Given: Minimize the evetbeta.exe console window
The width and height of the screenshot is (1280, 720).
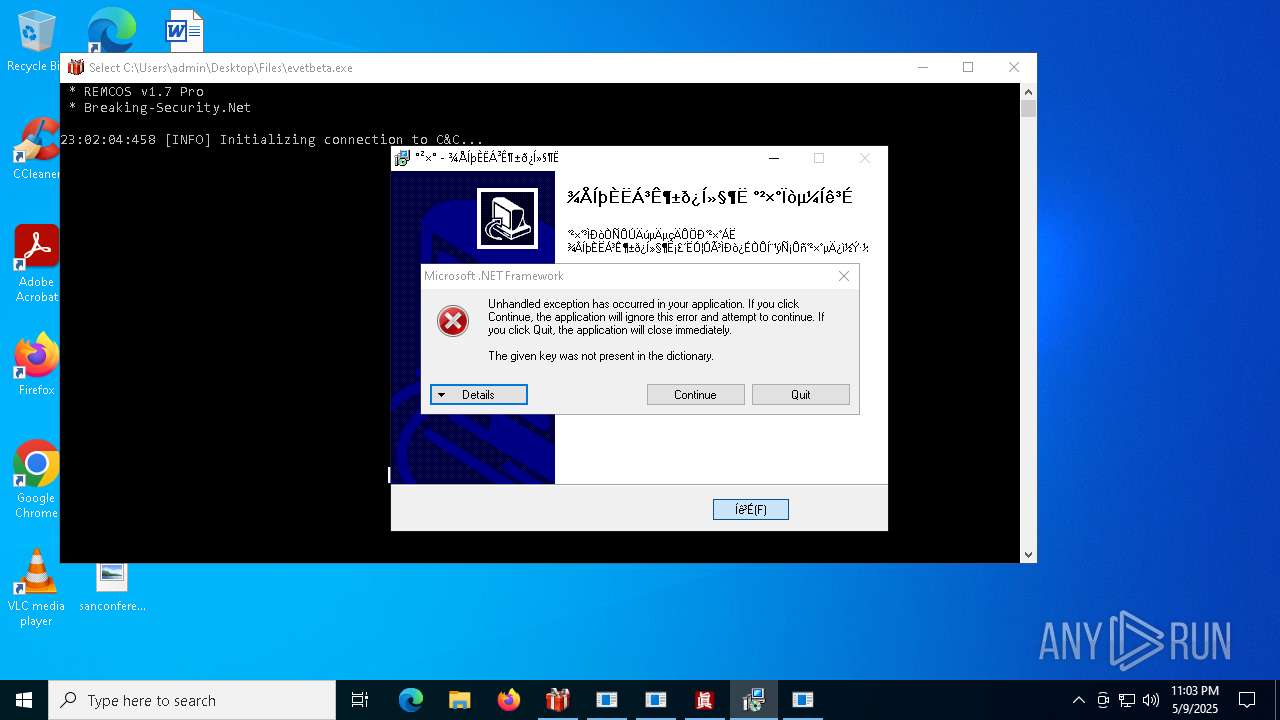Looking at the screenshot, I should click(x=922, y=67).
